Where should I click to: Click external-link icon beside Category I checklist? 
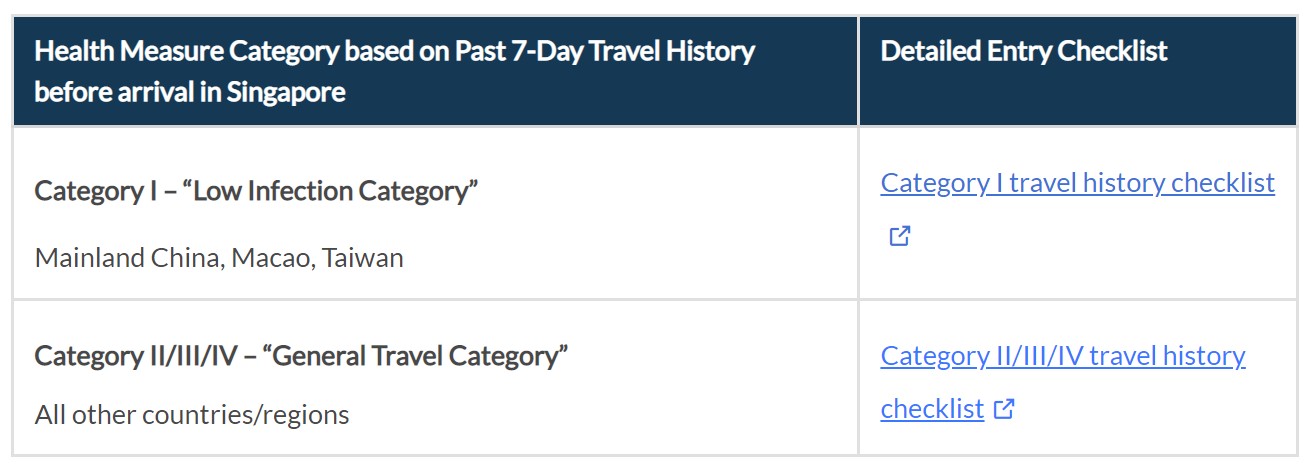click(x=899, y=236)
